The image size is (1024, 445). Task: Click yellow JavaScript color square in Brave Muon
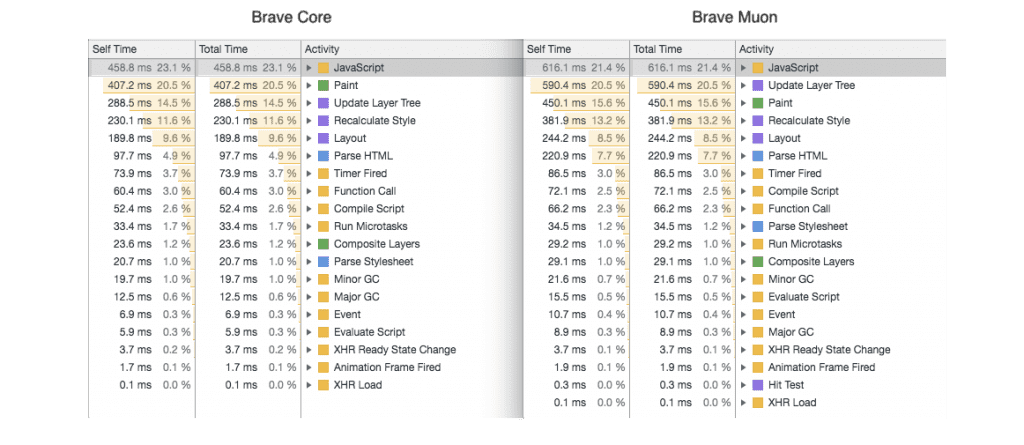point(758,68)
